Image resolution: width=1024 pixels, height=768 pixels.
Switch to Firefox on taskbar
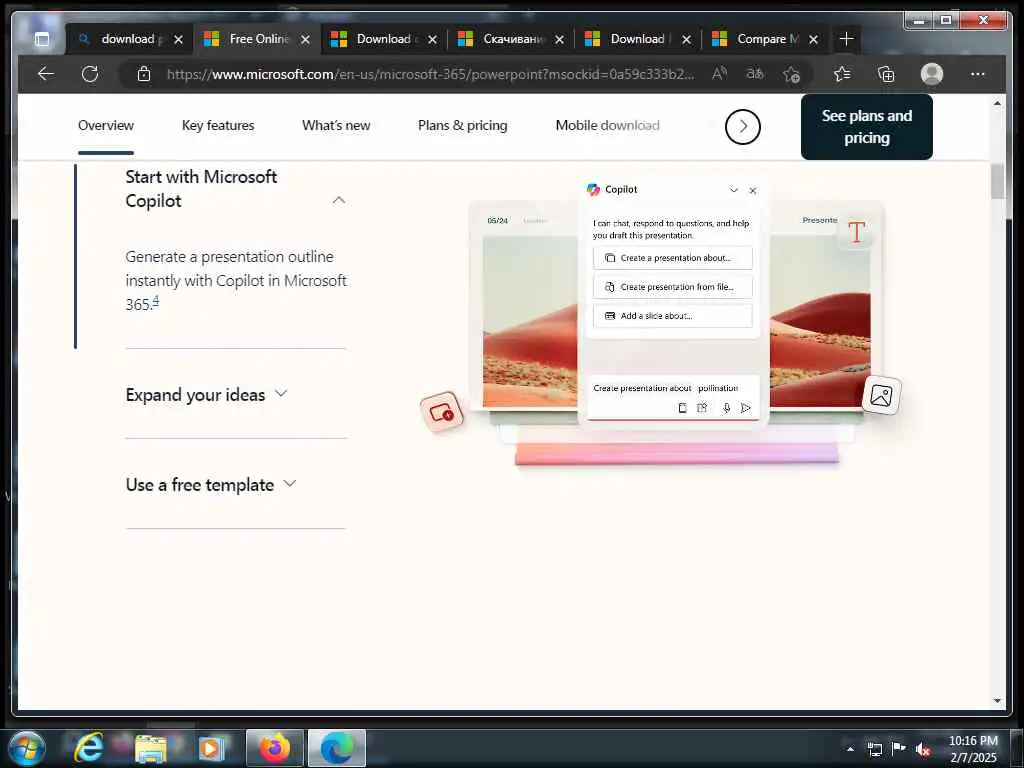(x=275, y=748)
